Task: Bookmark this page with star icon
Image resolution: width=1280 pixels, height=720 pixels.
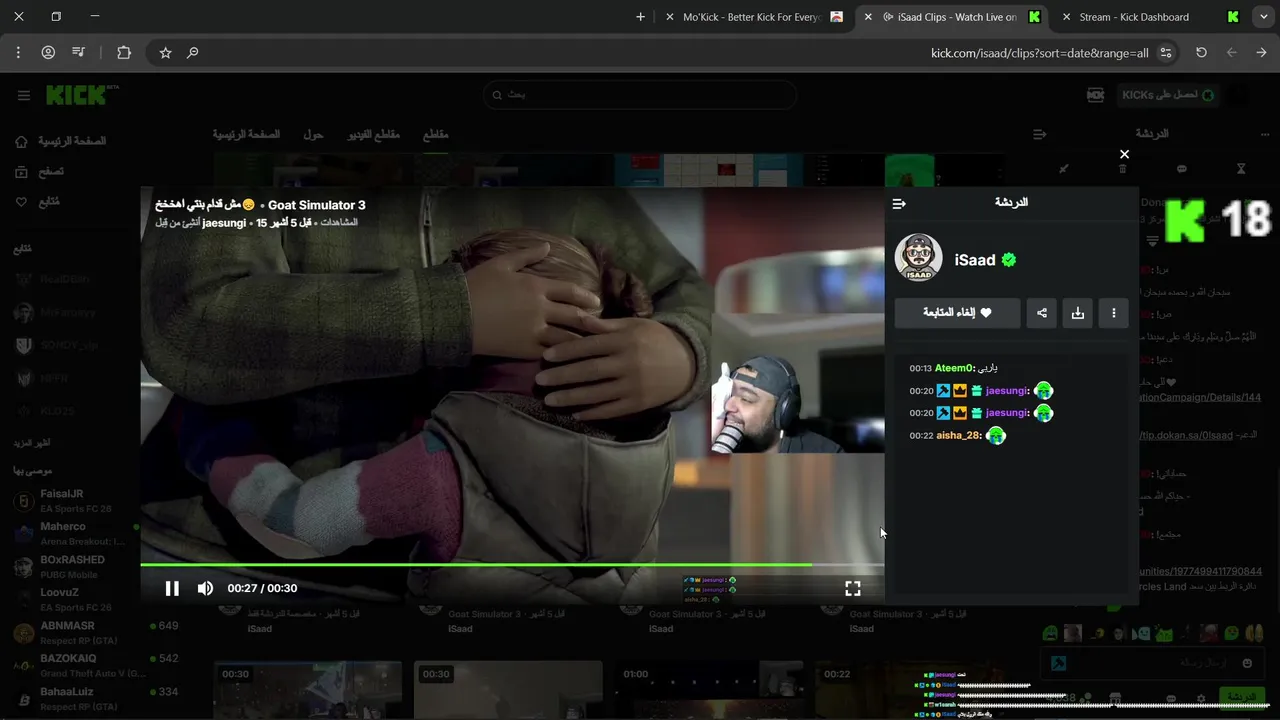Action: pos(166,53)
